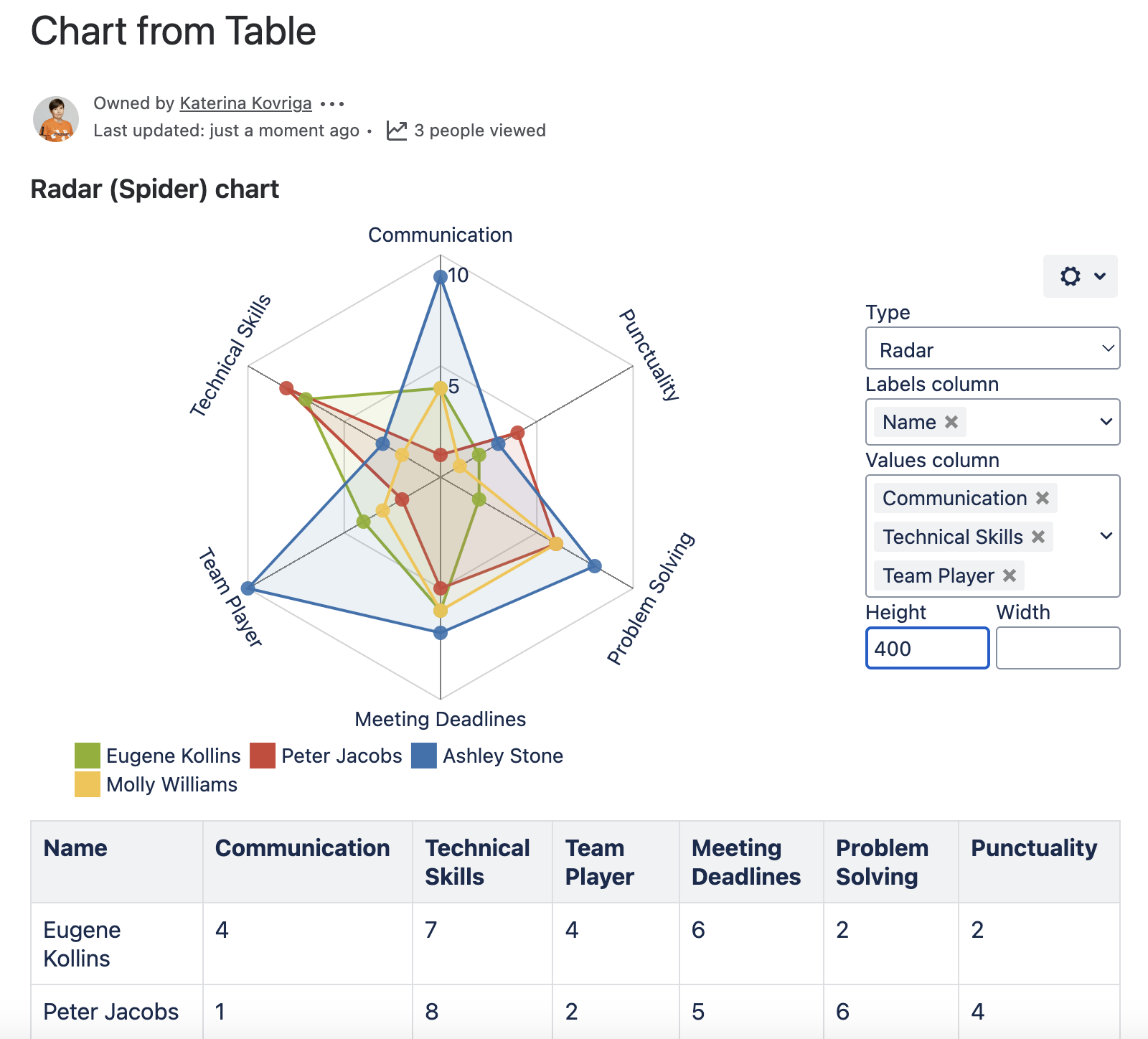This screenshot has width=1148, height=1039.
Task: Click the page views analytics icon
Action: tap(397, 131)
